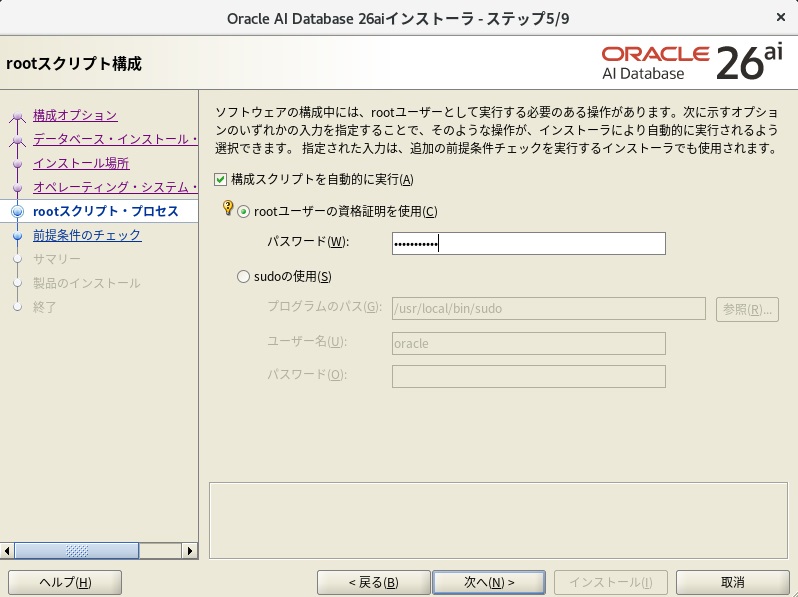
Task: Select the rootスクリプト・プロセス step
Action: click(106, 211)
